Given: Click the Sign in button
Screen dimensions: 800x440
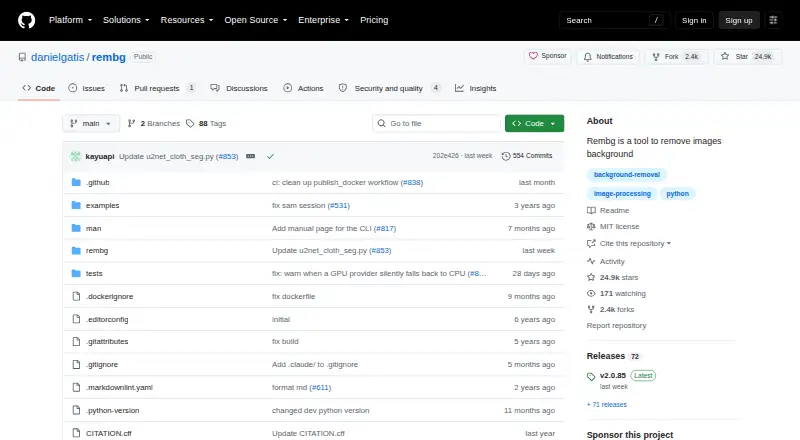Looking at the screenshot, I should tap(694, 20).
